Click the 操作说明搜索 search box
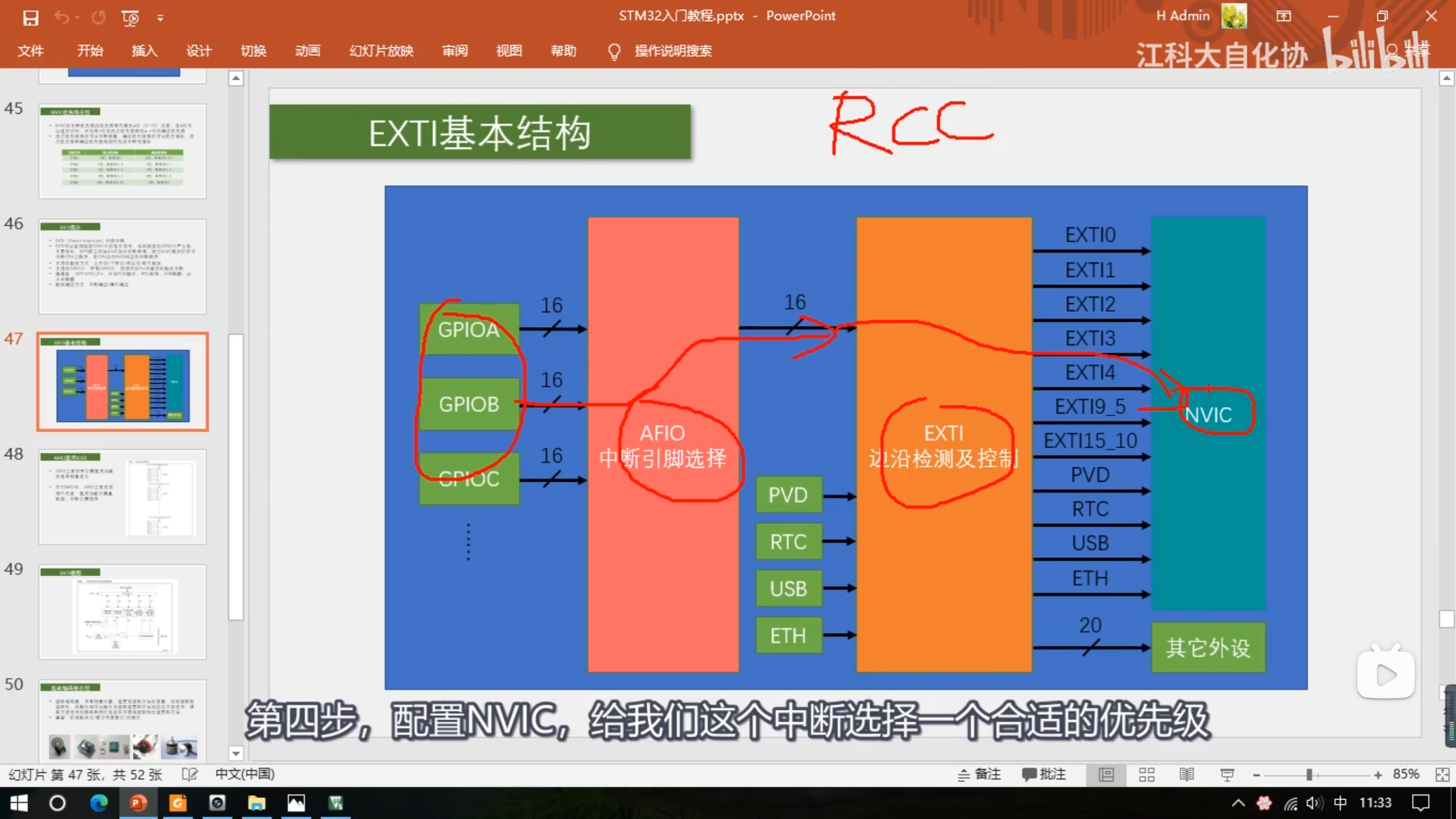This screenshot has height=819, width=1456. click(673, 51)
